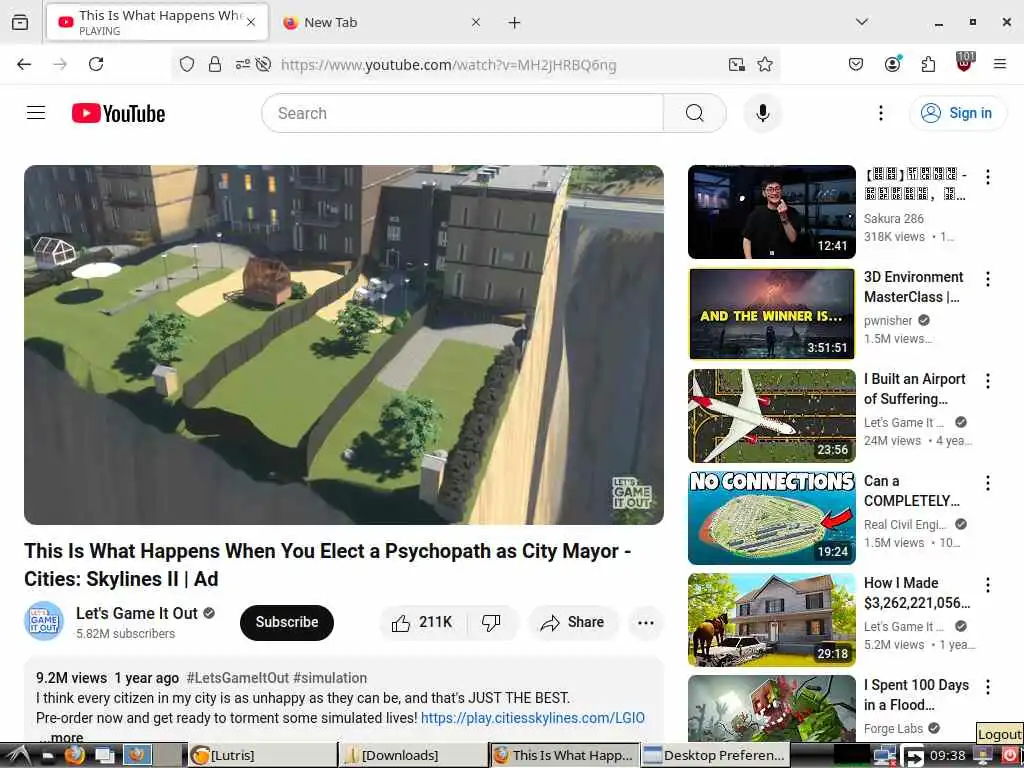Open house and horse video thumbnail

pos(771,619)
